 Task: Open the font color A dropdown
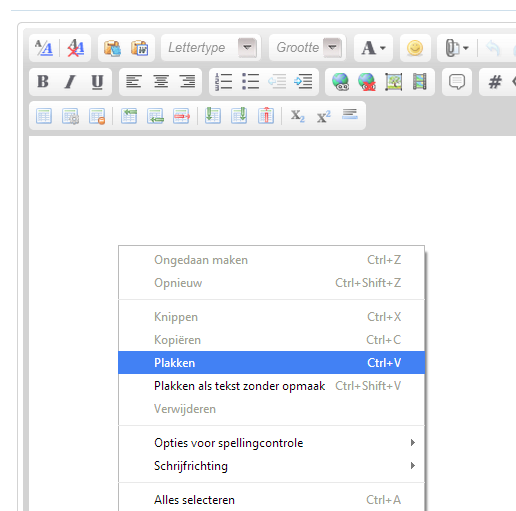tap(373, 48)
